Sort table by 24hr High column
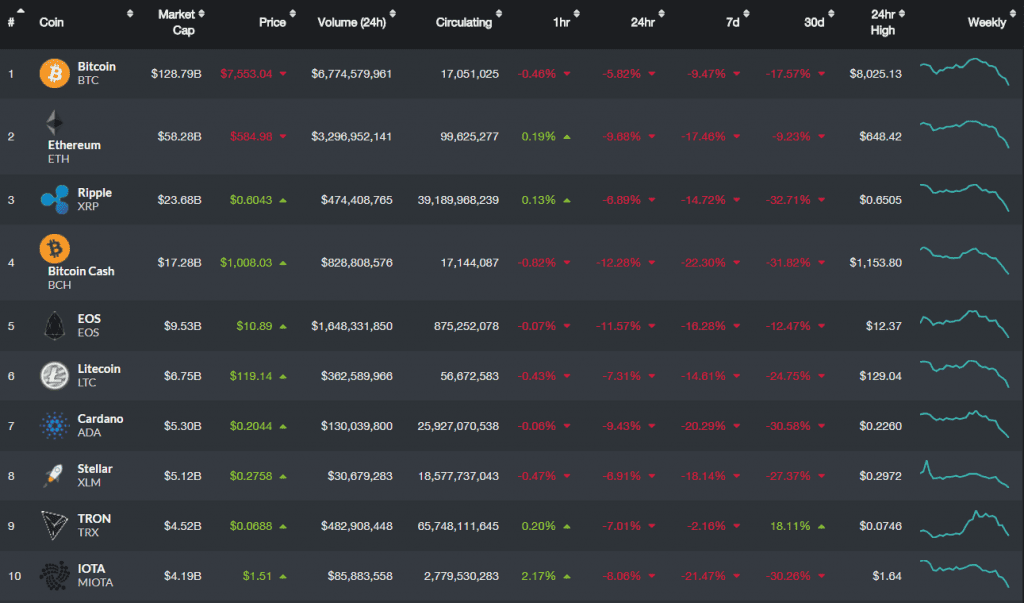Image resolution: width=1024 pixels, height=603 pixels. (x=902, y=14)
